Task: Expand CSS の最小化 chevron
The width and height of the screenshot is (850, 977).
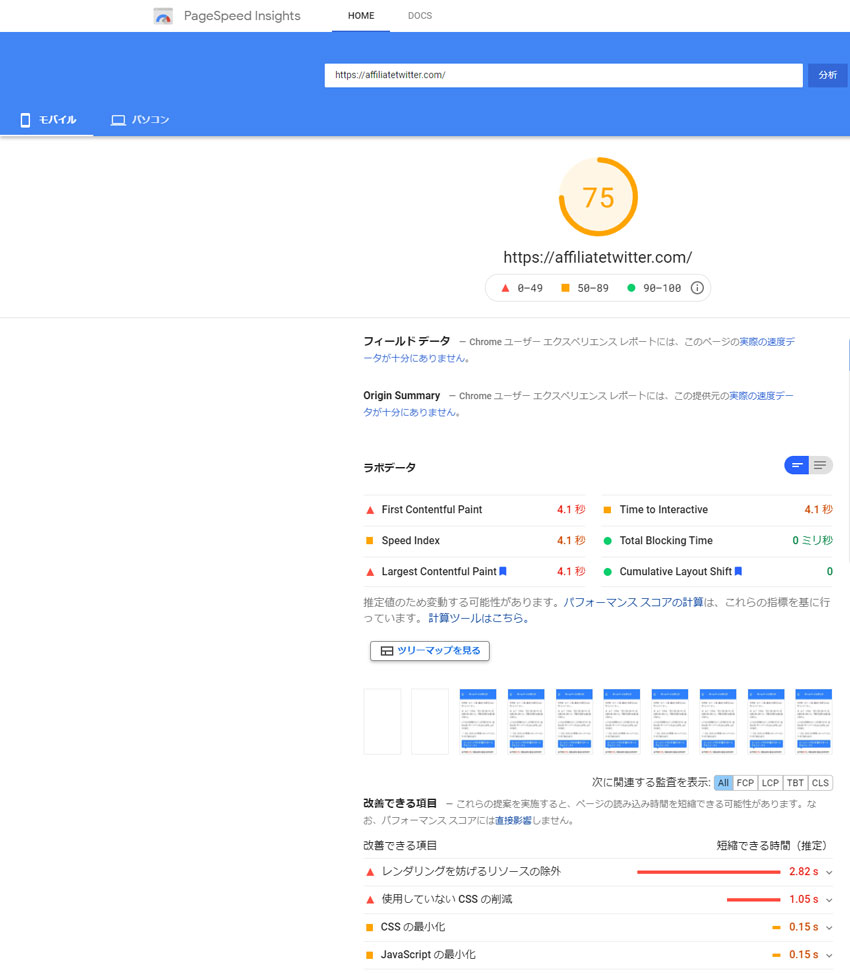Action: coord(829,928)
